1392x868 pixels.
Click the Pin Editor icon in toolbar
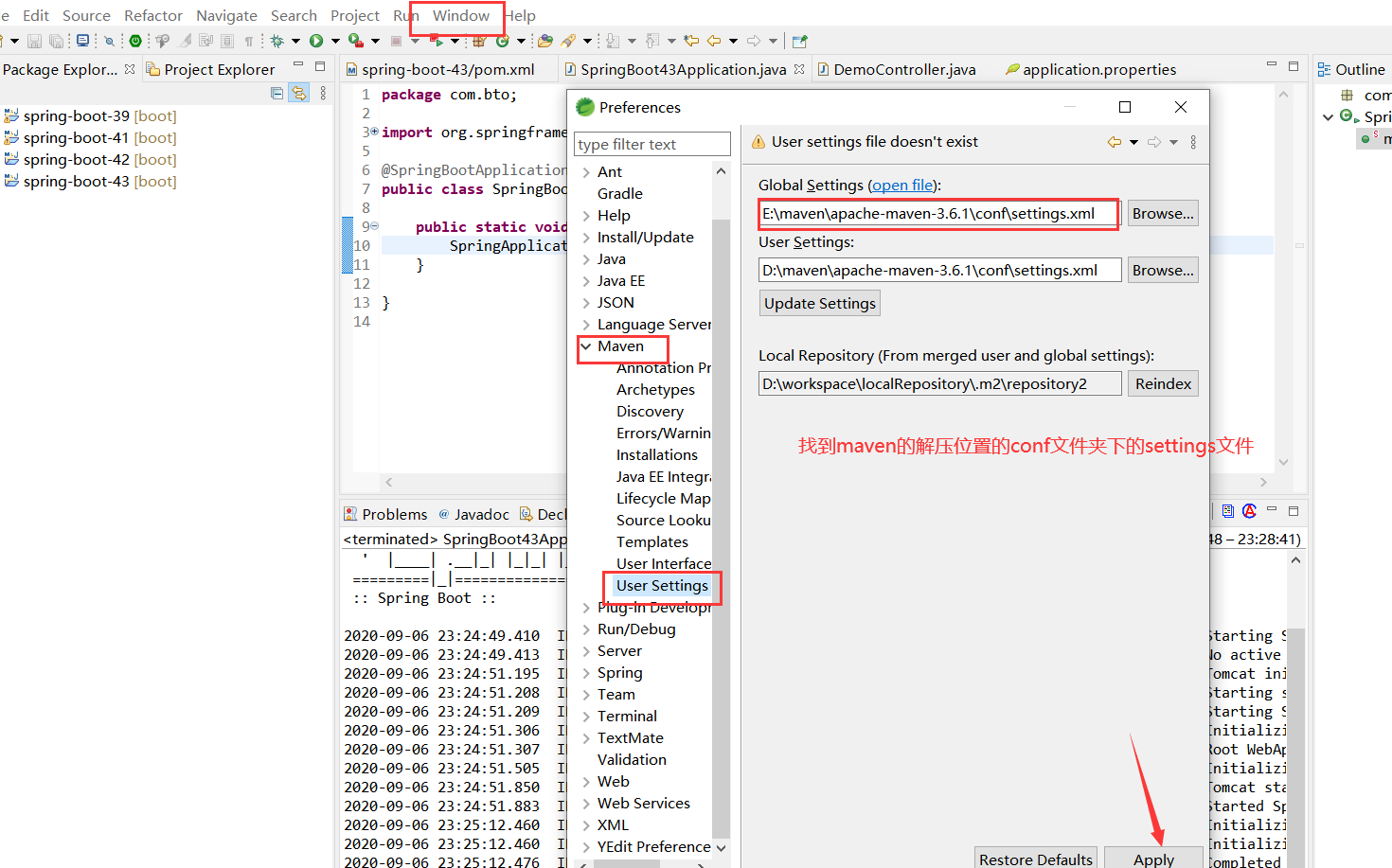coord(800,41)
